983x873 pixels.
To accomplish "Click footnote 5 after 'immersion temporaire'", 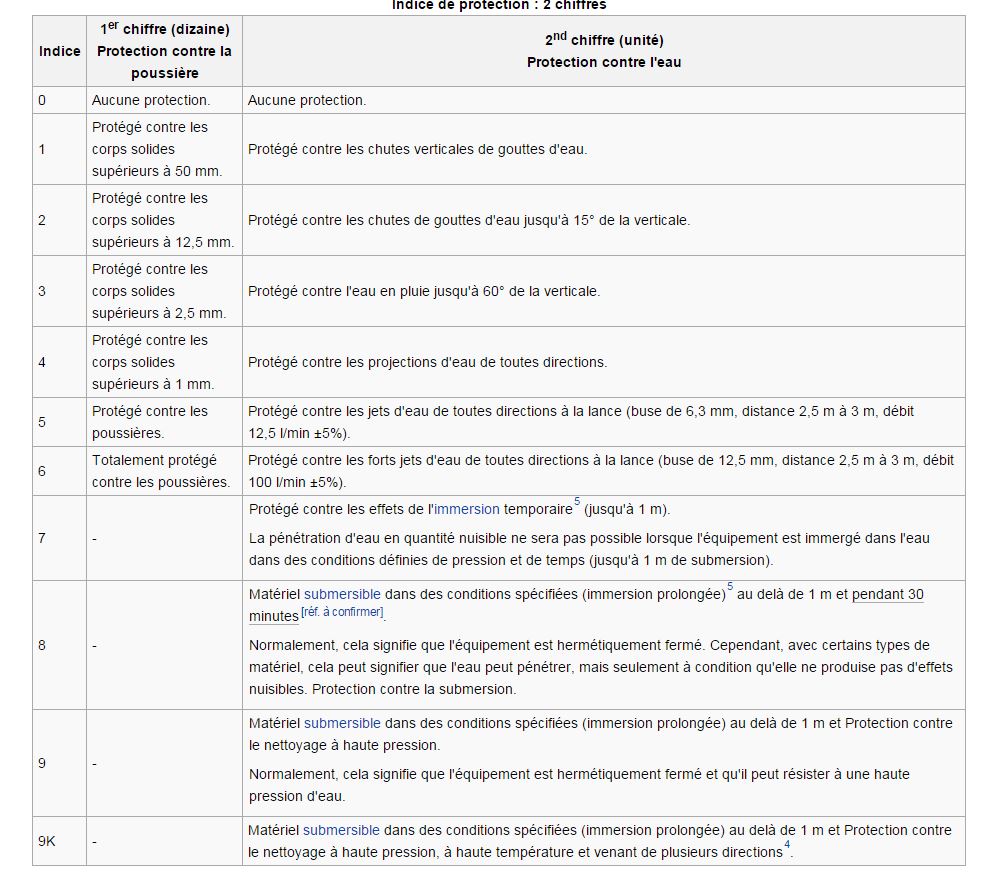I will pyautogui.click(x=577, y=503).
